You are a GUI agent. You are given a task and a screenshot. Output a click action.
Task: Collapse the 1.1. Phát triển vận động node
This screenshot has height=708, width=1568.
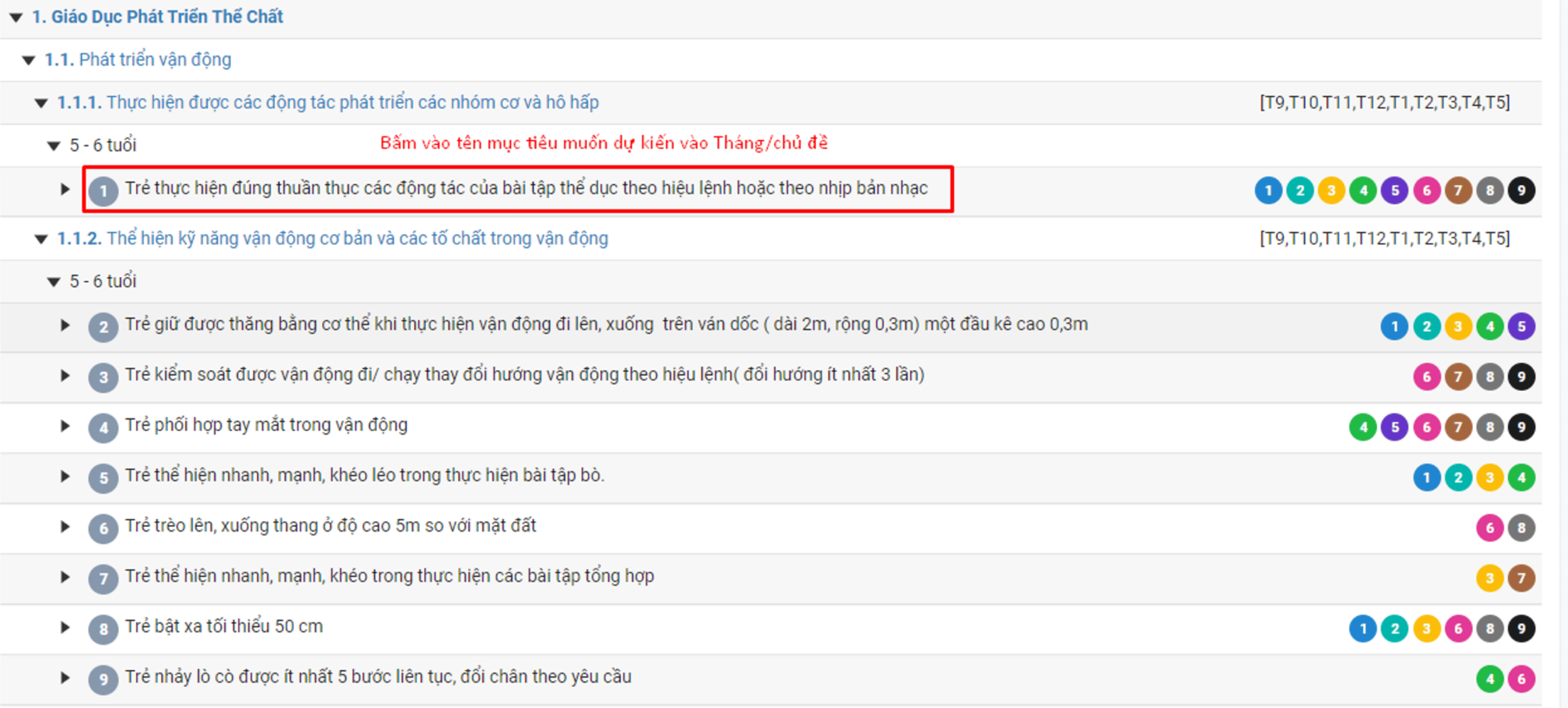28,61
